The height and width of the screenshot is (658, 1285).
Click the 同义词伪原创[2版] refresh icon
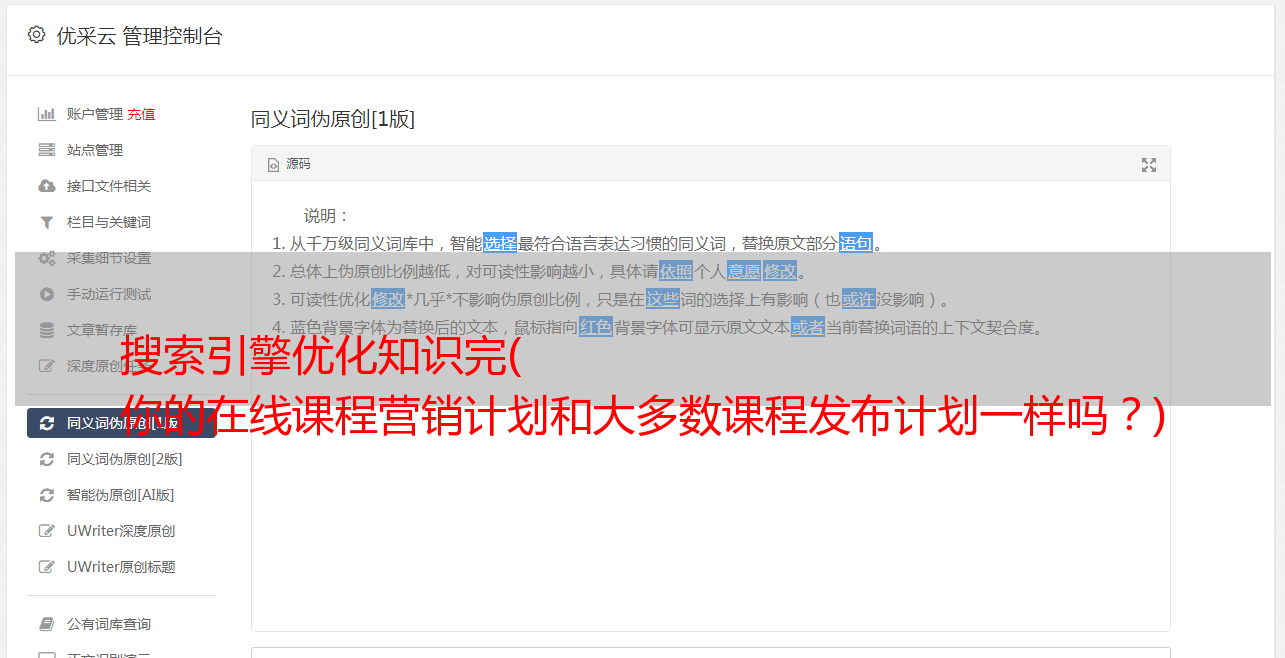tap(46, 459)
